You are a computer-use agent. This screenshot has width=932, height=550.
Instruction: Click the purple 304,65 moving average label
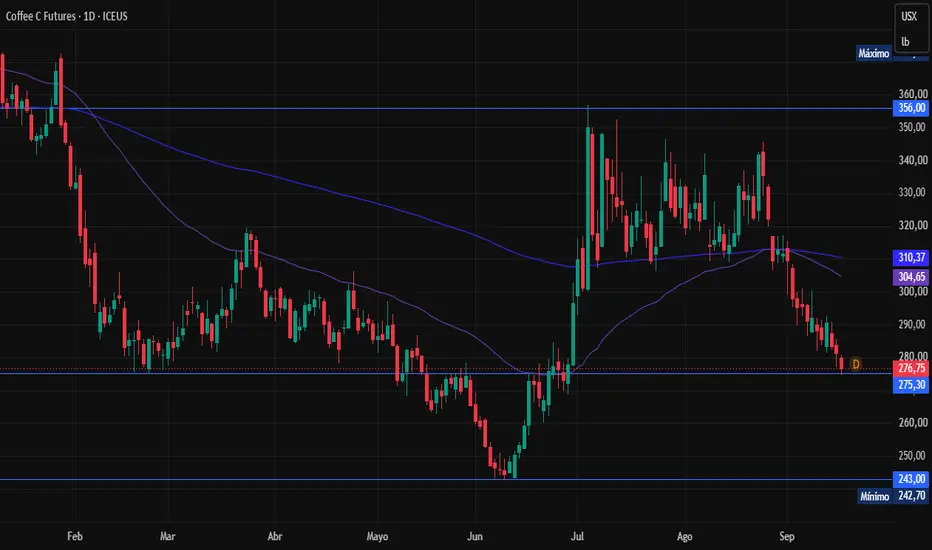pos(911,276)
